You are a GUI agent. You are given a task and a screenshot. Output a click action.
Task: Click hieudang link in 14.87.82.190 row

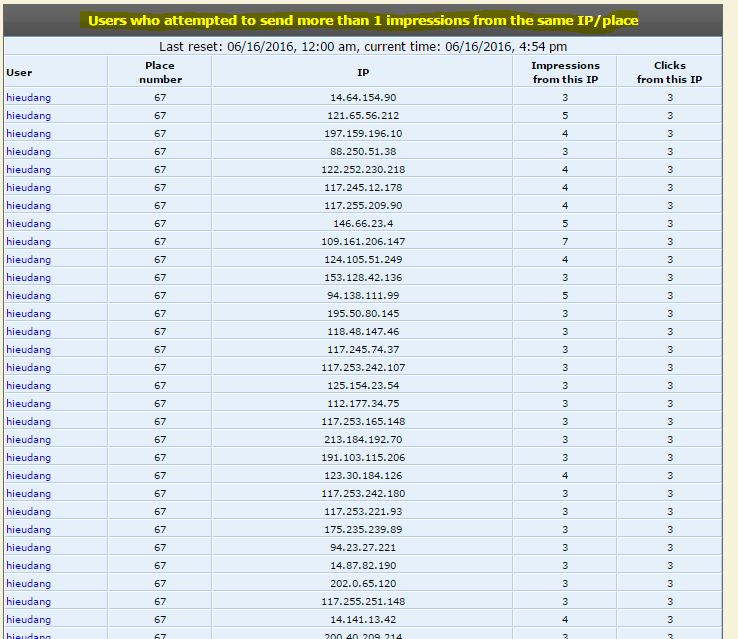coord(28,566)
